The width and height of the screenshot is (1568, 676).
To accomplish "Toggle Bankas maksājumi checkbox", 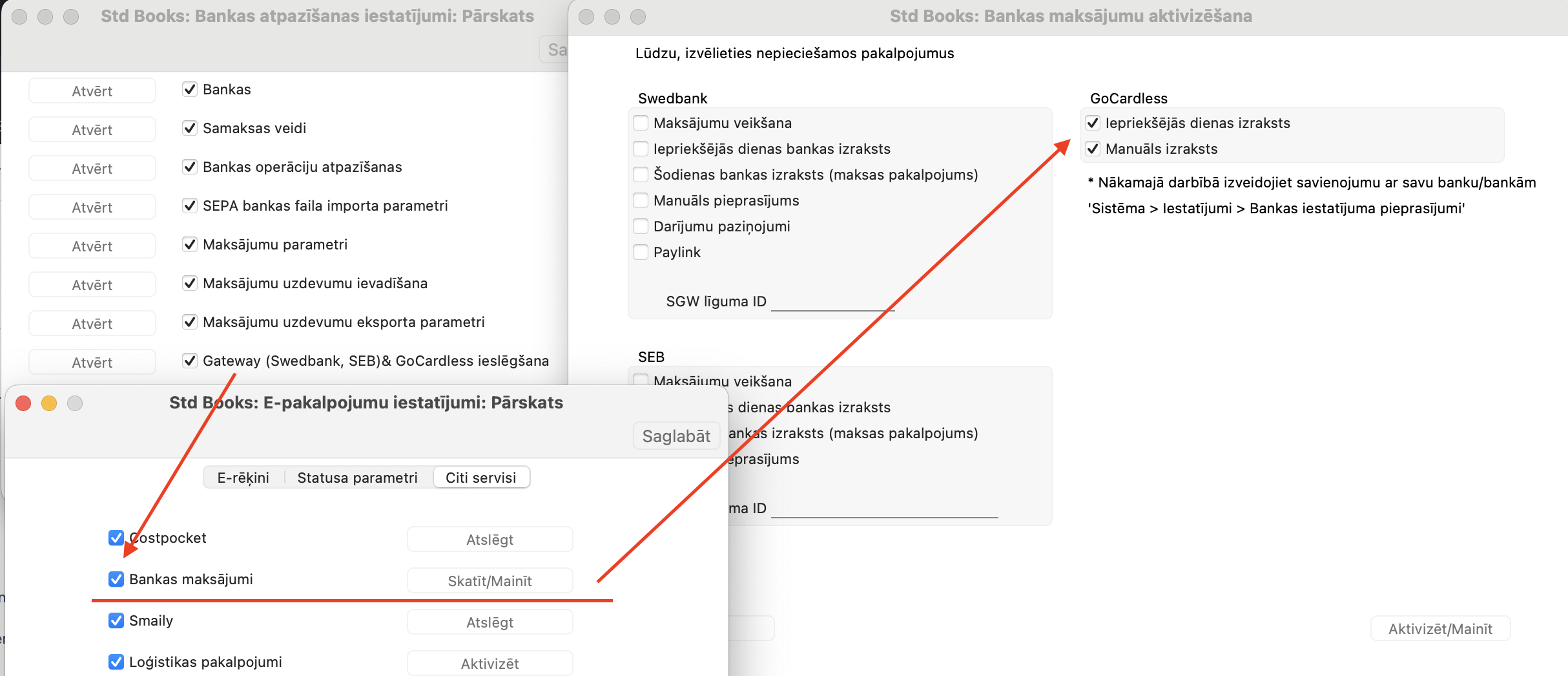I will coord(116,579).
